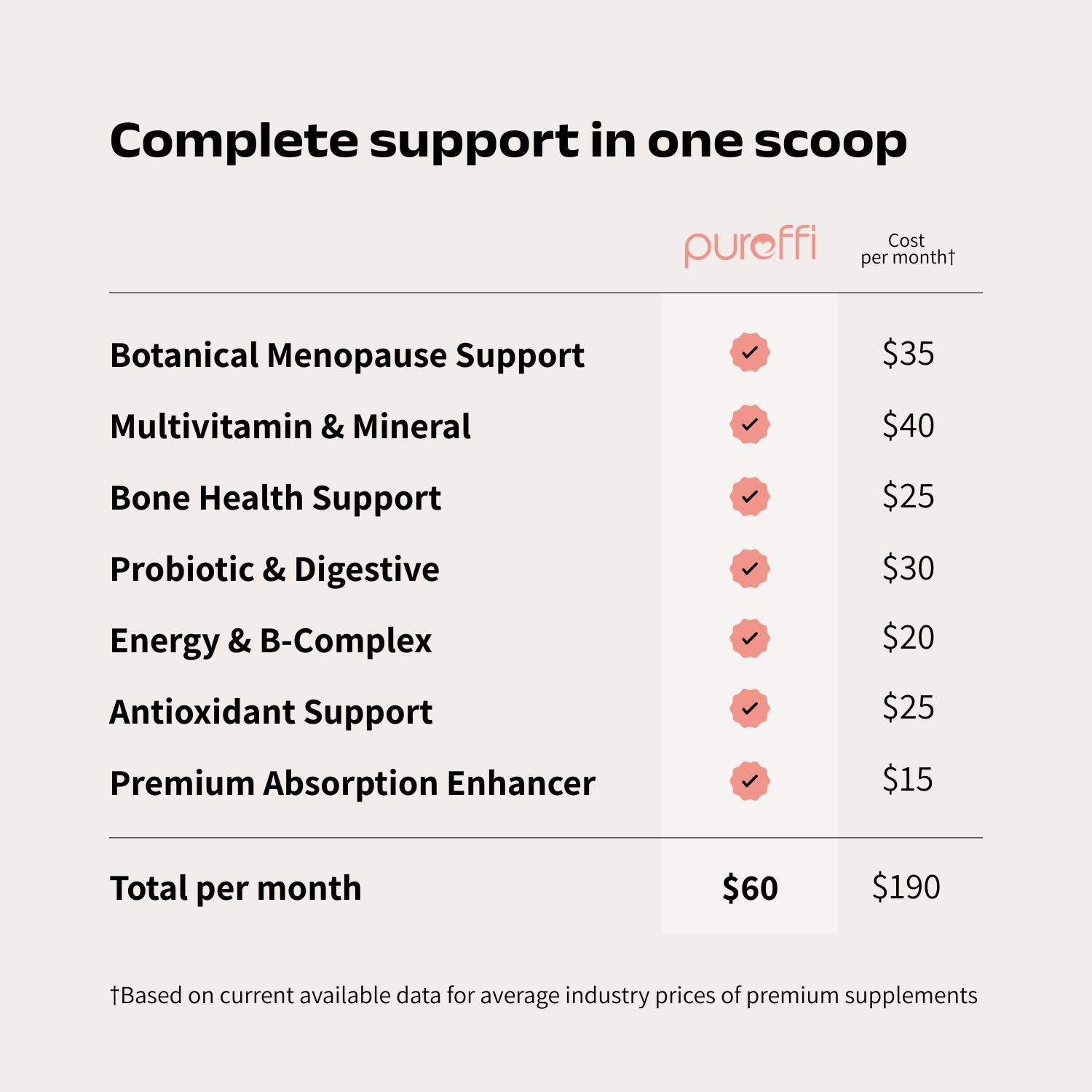Viewport: 1092px width, 1092px height.
Task: Click the $190 total cost value
Action: click(906, 887)
